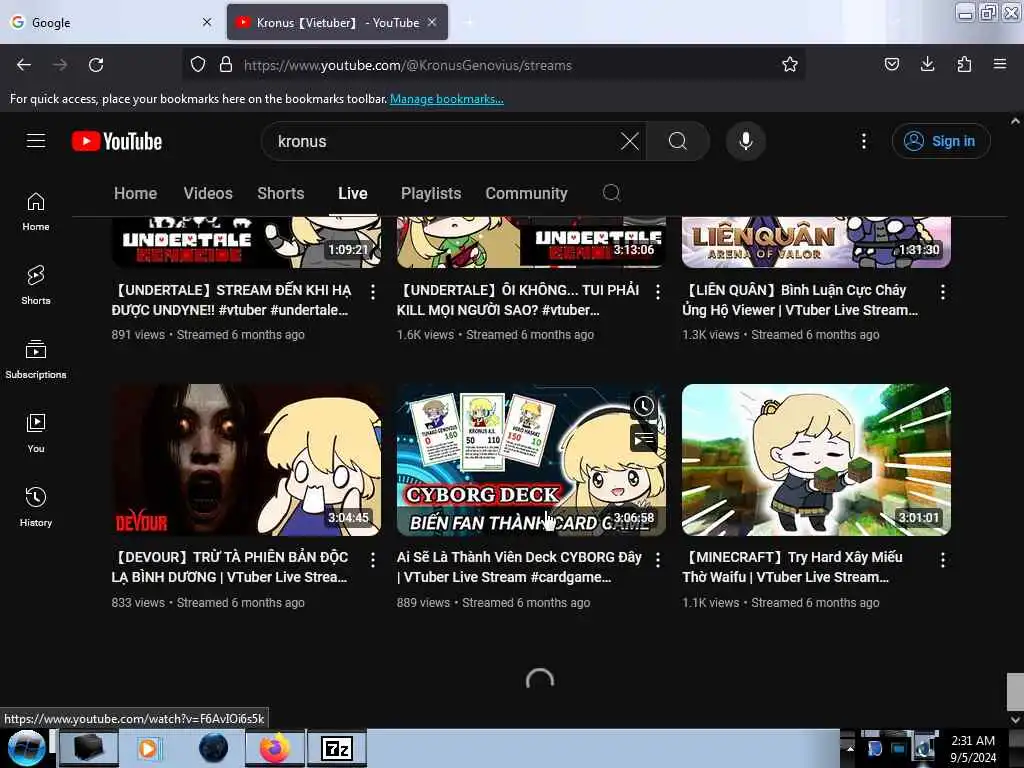Open Windows Start menu orb
This screenshot has width=1024, height=768.
tap(27, 748)
